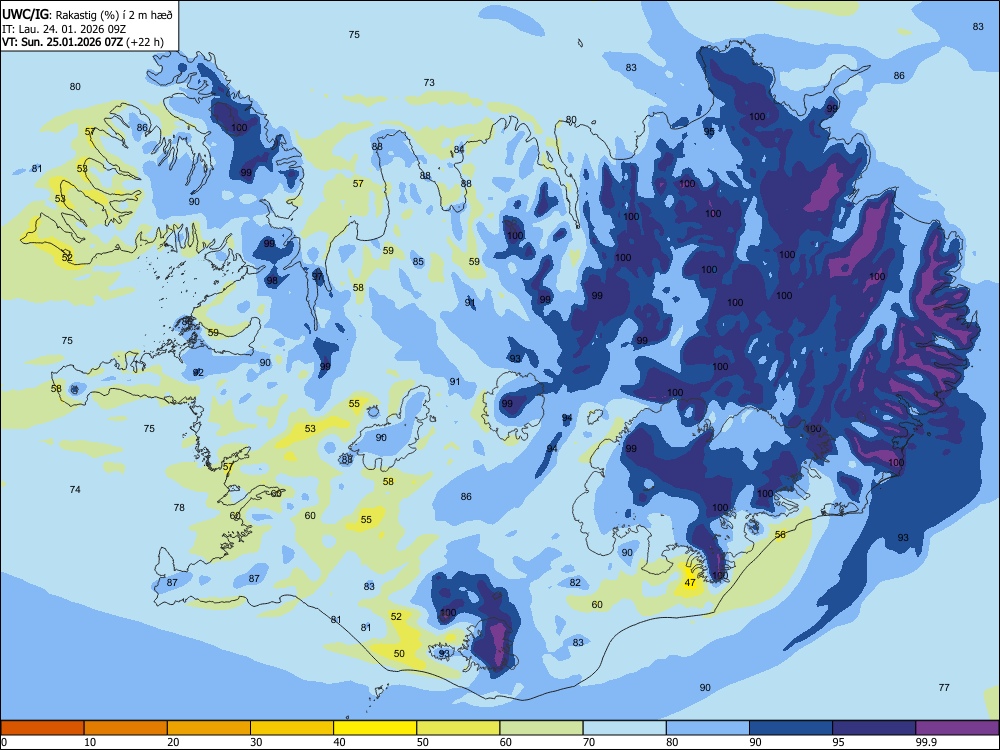Screen dimensions: 1000x750
Task: Pick the pale yellow 50–60 legend swatch
Action: tap(458, 728)
